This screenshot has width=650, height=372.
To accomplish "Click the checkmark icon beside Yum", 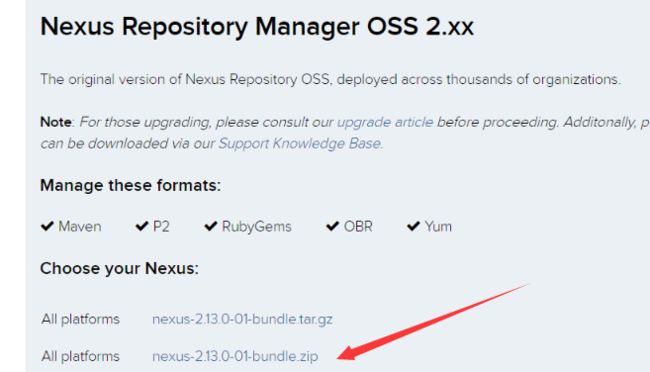I will click(x=413, y=226).
